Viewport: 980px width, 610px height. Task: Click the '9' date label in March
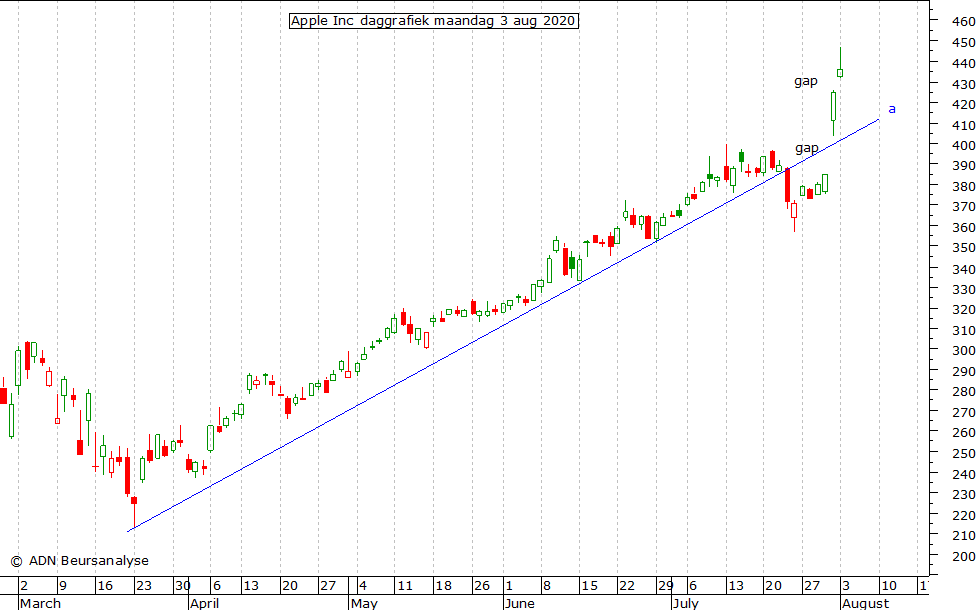62,586
